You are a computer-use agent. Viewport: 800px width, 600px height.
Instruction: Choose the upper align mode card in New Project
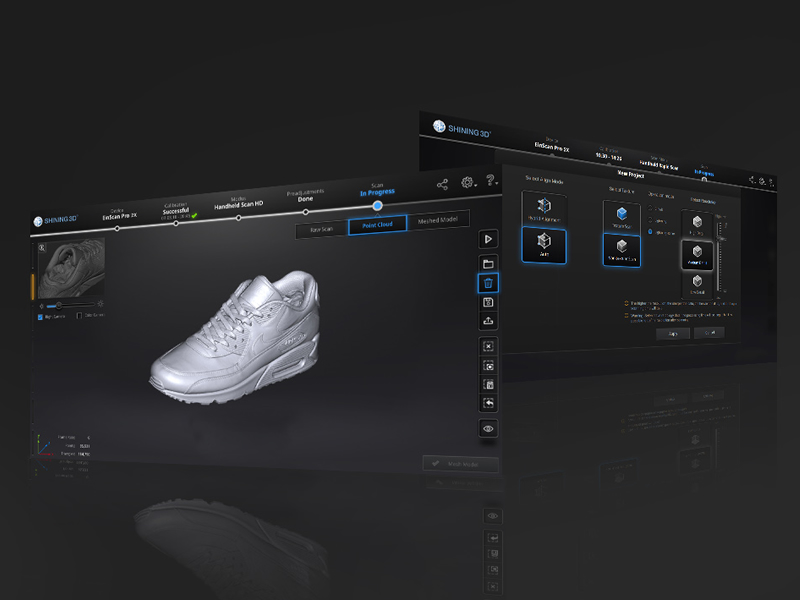point(544,208)
